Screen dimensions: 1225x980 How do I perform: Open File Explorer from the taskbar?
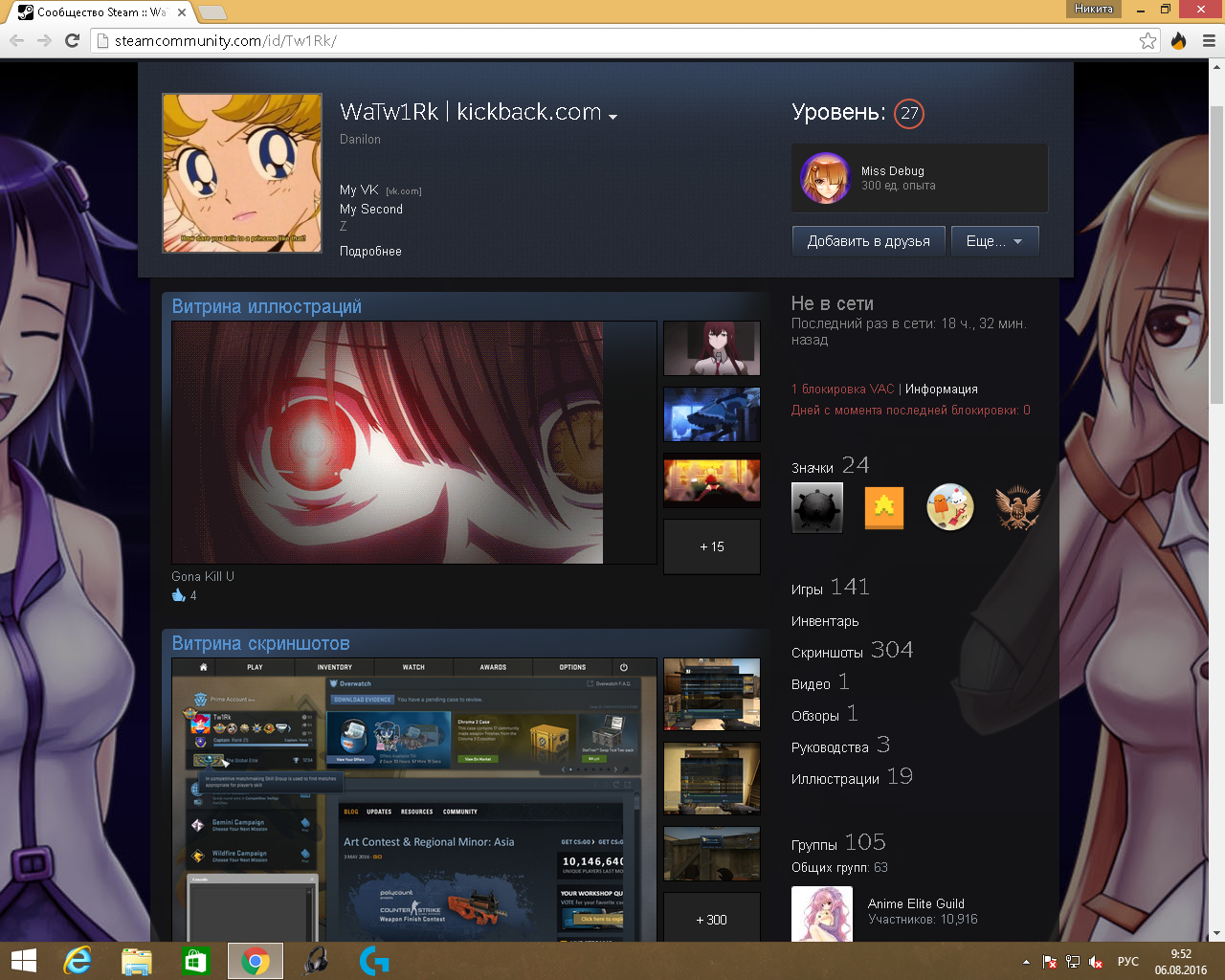[137, 961]
